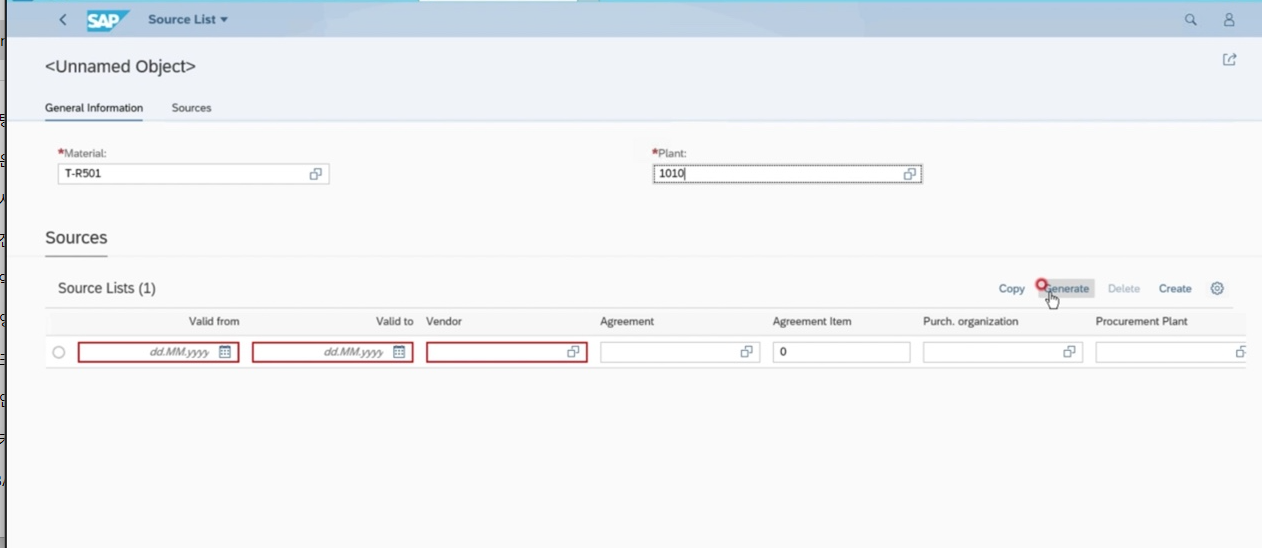1262x548 pixels.
Task: Click the Valid to column header
Action: click(x=394, y=321)
